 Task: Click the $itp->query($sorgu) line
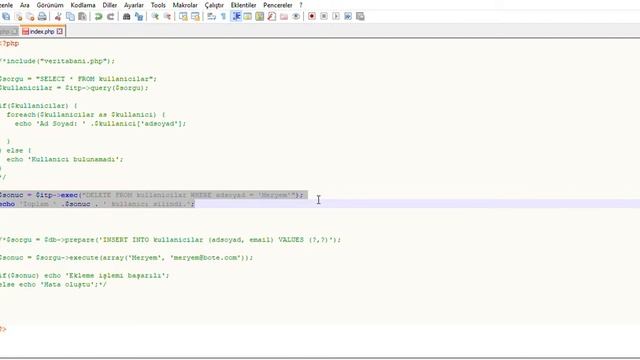click(x=74, y=88)
